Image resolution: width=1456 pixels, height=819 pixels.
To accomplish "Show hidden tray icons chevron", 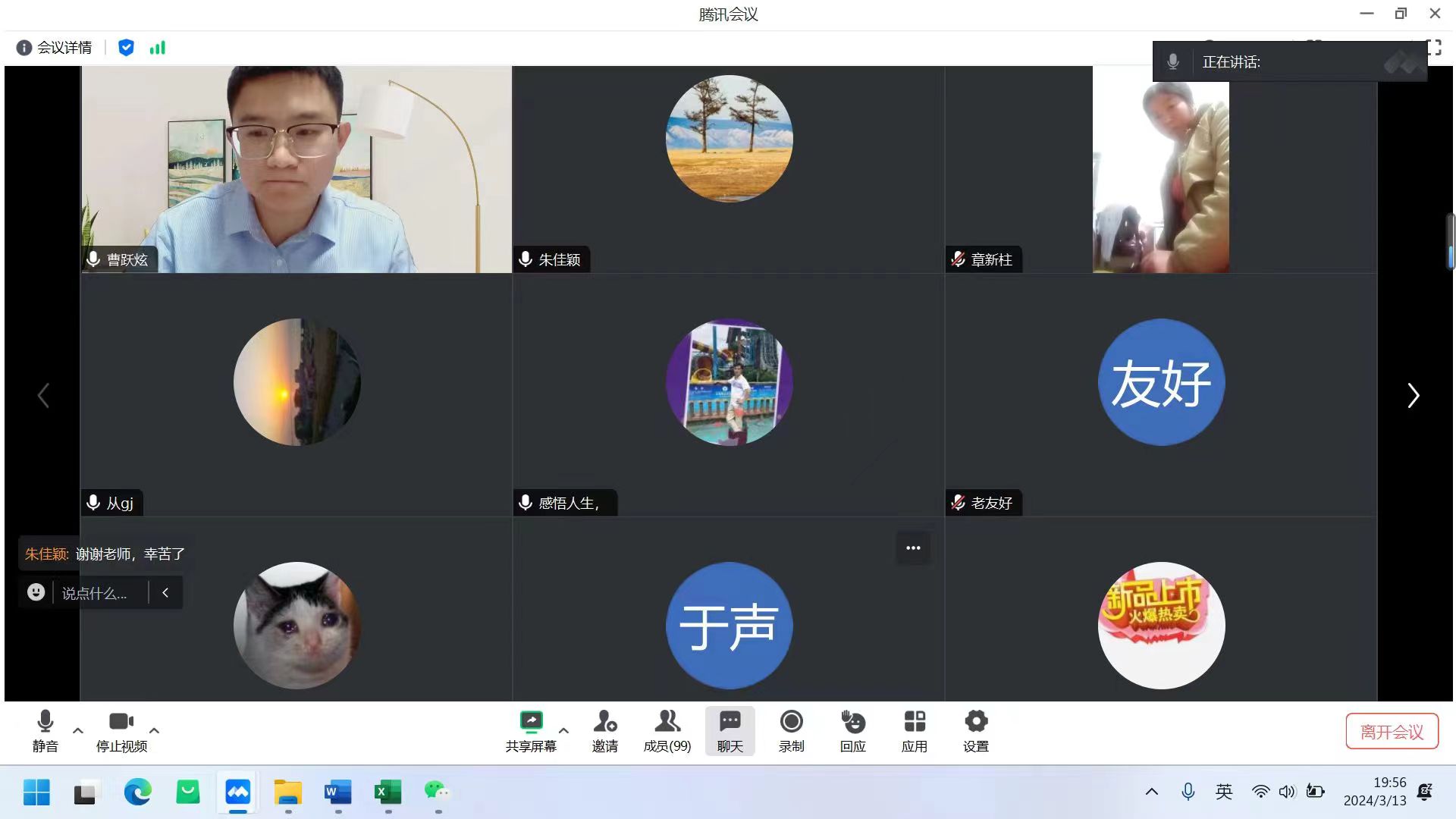I will (x=1151, y=792).
